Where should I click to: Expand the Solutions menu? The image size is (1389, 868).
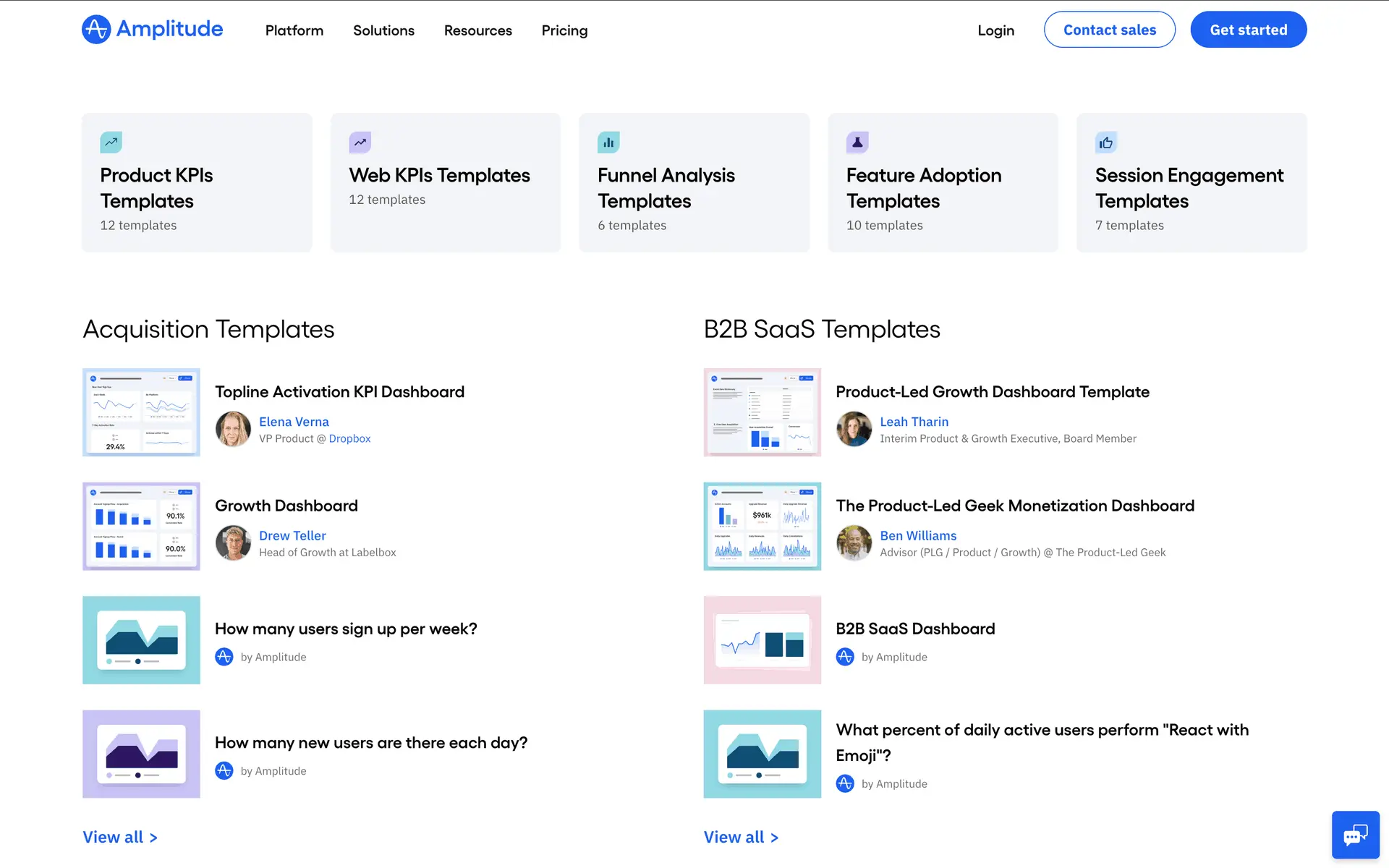point(383,30)
